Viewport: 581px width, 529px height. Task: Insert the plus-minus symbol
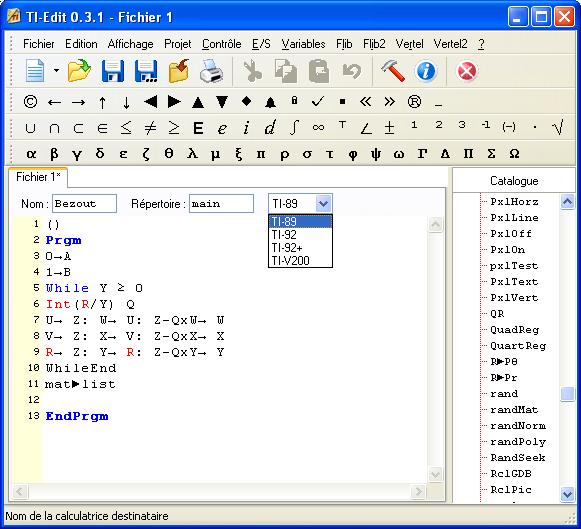coord(389,128)
